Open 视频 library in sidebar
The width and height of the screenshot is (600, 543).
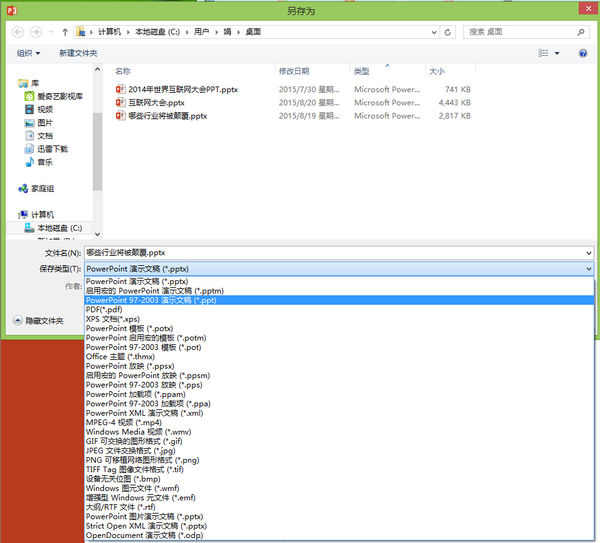pos(39,109)
